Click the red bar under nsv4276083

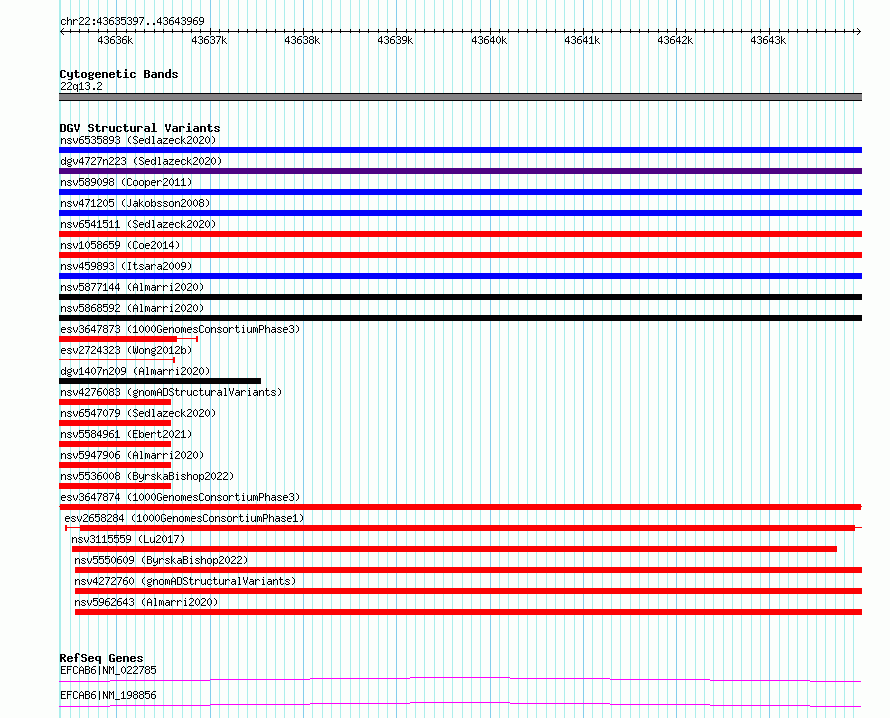pyautogui.click(x=115, y=402)
